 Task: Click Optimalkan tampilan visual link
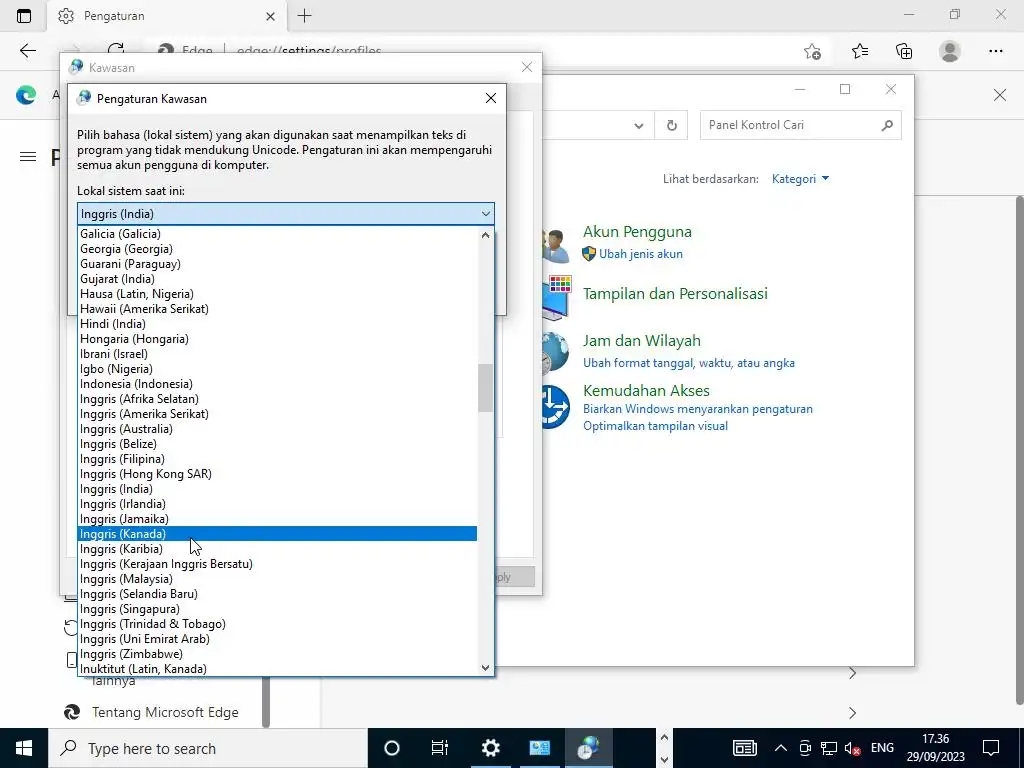655,426
